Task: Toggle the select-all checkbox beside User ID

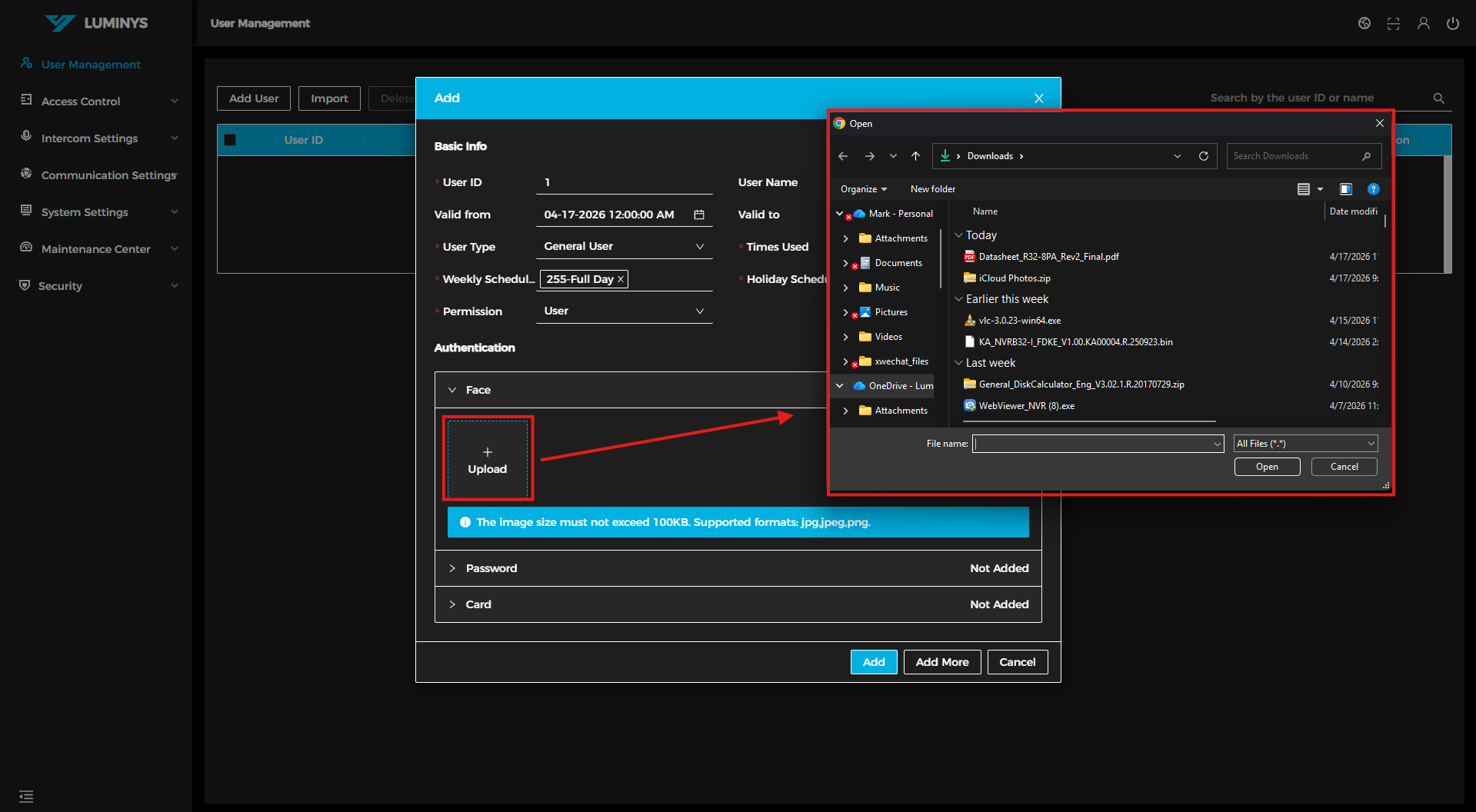Action: click(x=230, y=140)
